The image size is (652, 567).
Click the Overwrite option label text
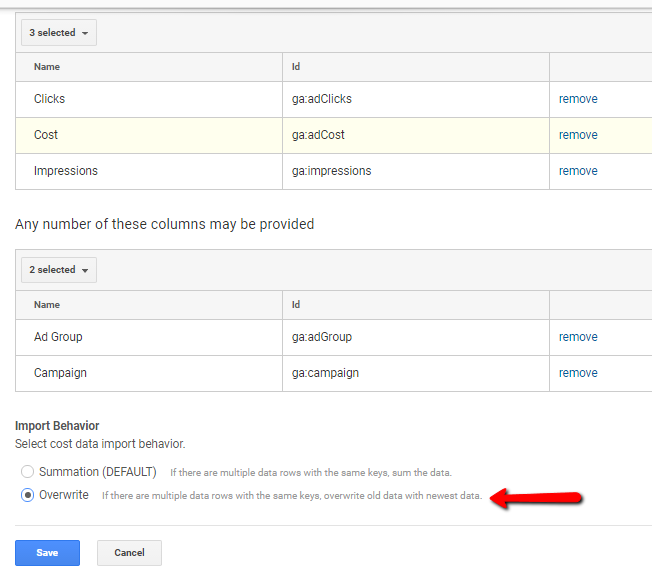[x=64, y=495]
